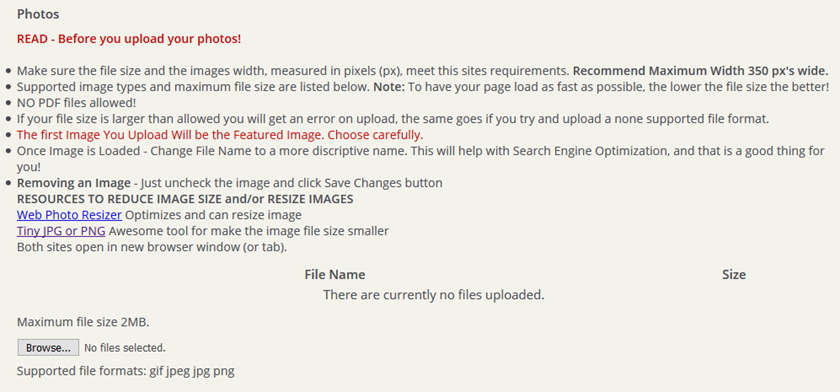This screenshot has height=392, width=840.
Task: Click the File Name column header
Action: click(x=335, y=275)
